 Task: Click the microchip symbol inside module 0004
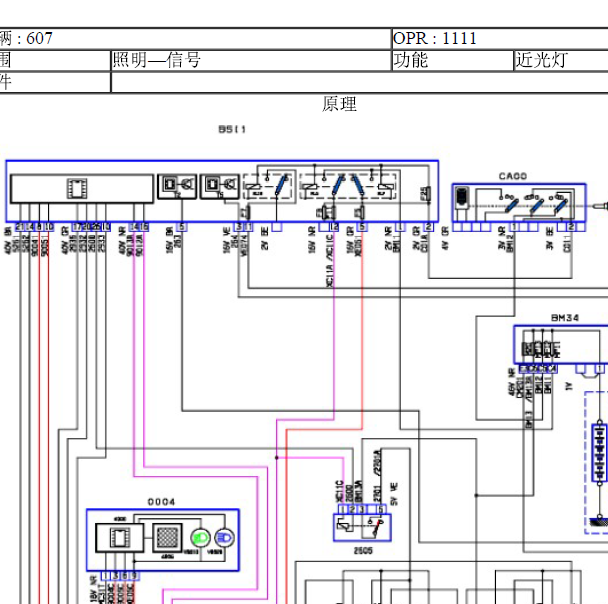click(119, 538)
